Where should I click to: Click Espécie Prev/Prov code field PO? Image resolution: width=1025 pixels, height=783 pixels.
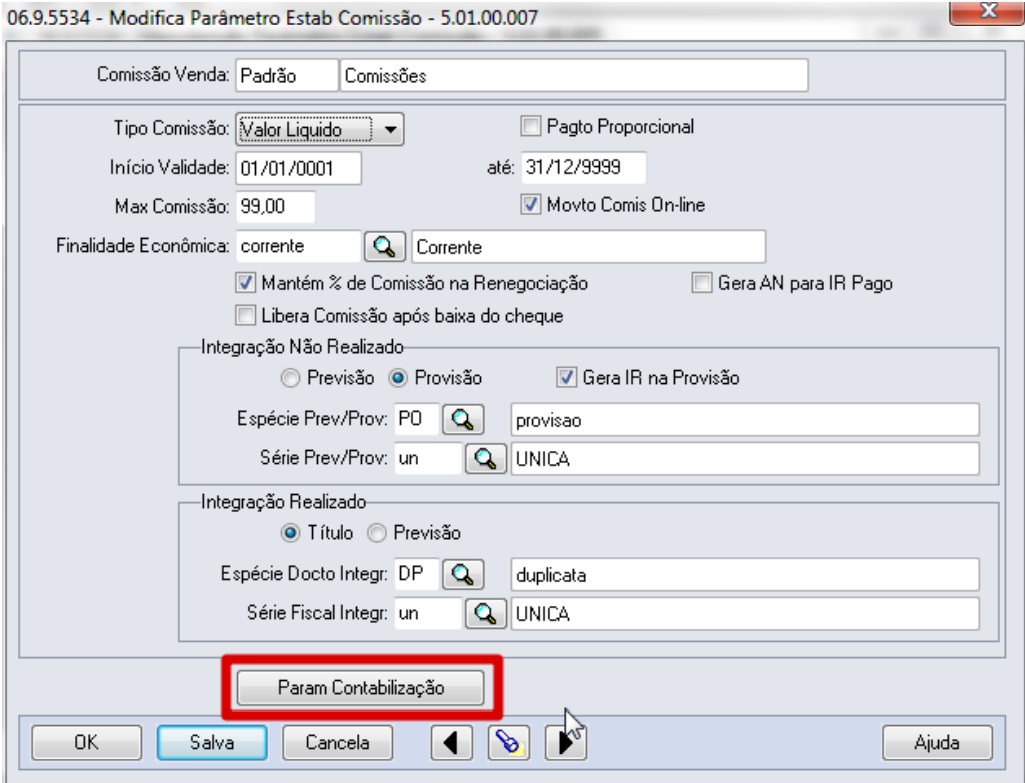416,419
